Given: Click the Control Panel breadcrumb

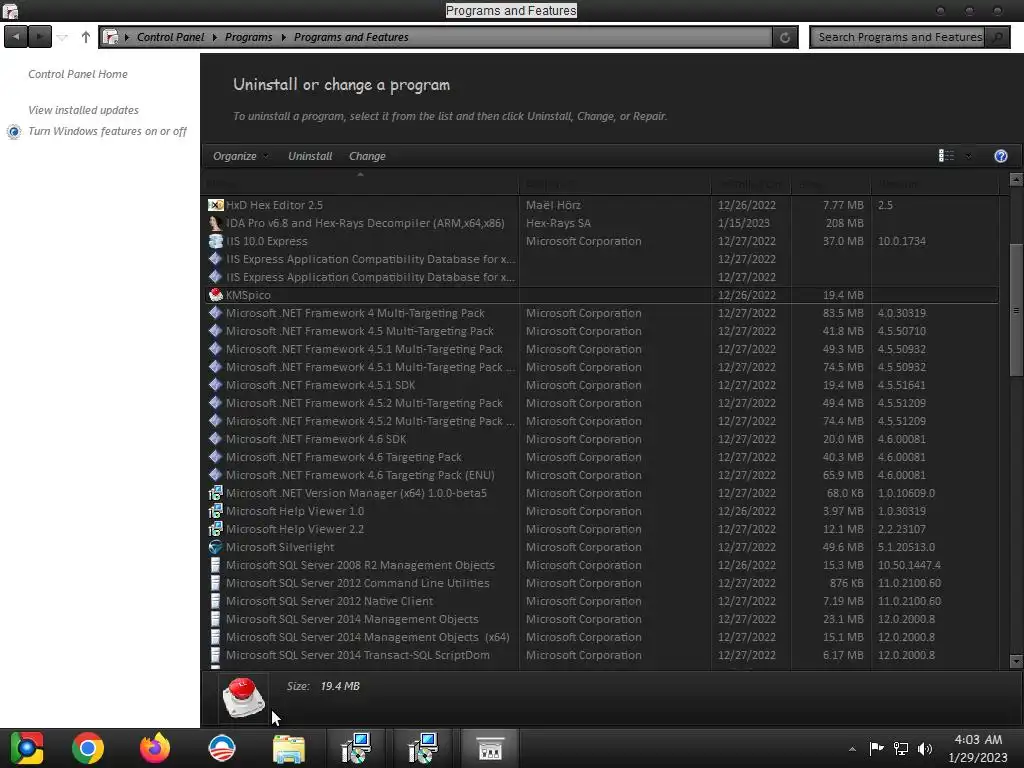Looking at the screenshot, I should click(170, 37).
